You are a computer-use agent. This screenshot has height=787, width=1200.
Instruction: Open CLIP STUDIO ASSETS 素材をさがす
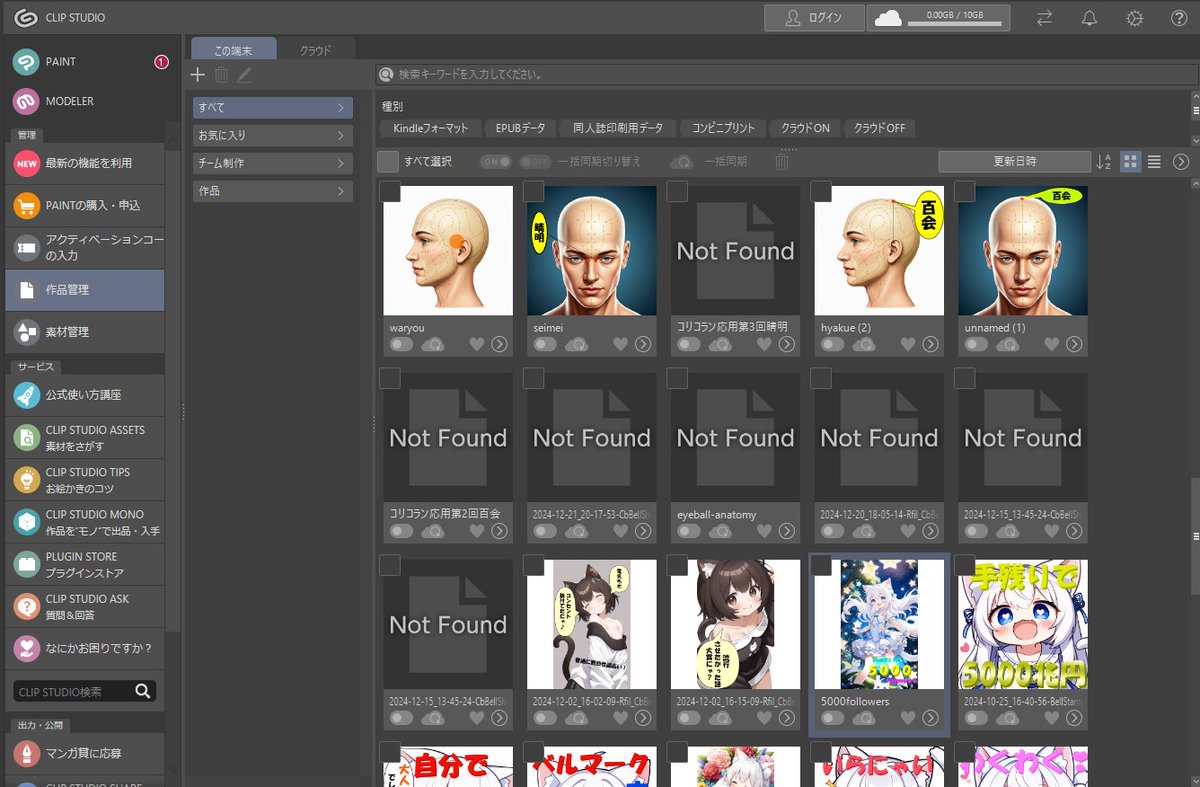[85, 437]
